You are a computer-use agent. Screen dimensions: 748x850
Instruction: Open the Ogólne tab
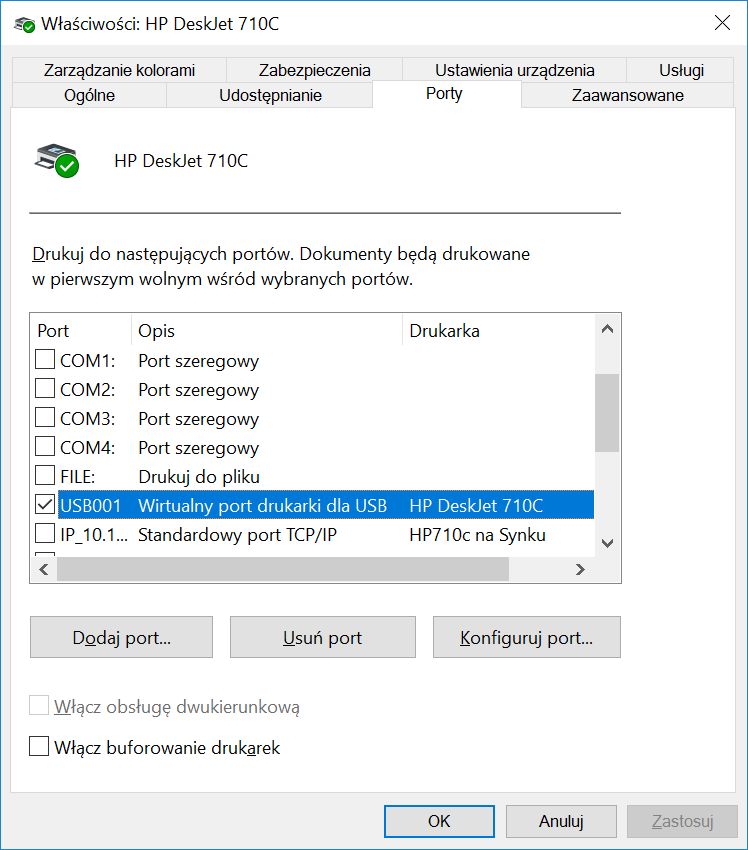point(89,95)
